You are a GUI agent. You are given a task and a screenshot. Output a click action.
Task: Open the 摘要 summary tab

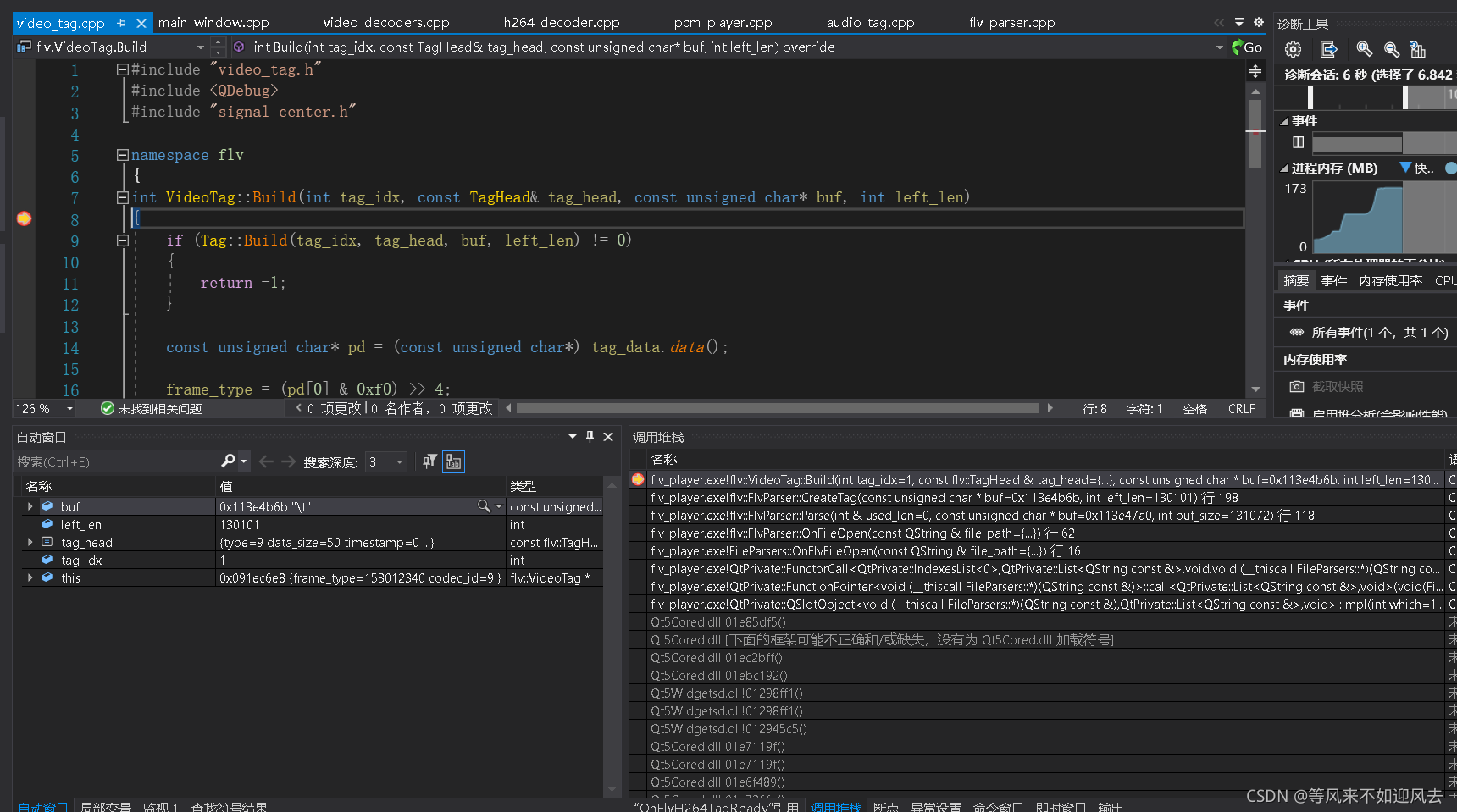pyautogui.click(x=1296, y=280)
